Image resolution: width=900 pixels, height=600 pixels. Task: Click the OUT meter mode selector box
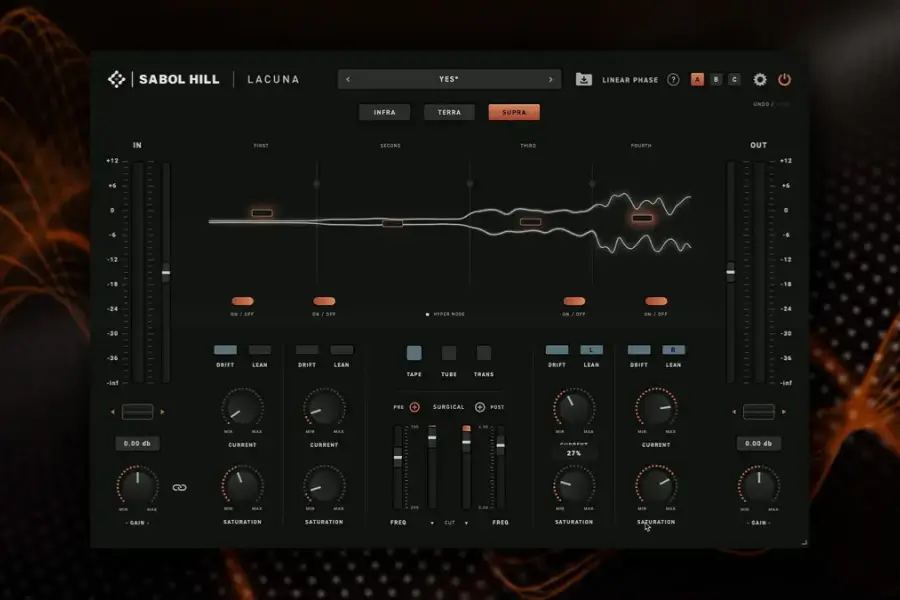(x=759, y=412)
